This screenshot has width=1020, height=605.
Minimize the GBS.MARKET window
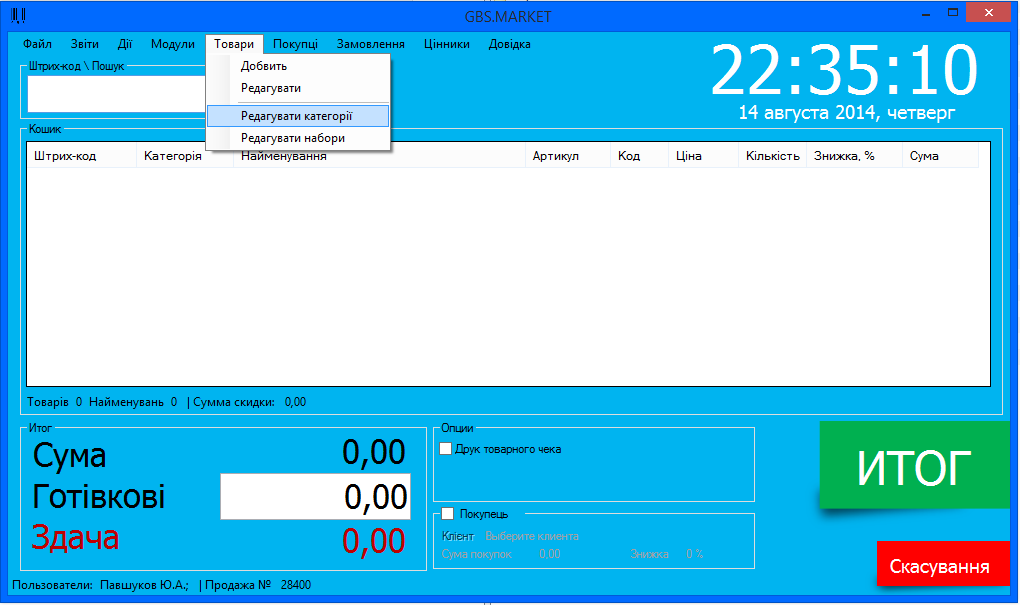coord(926,14)
